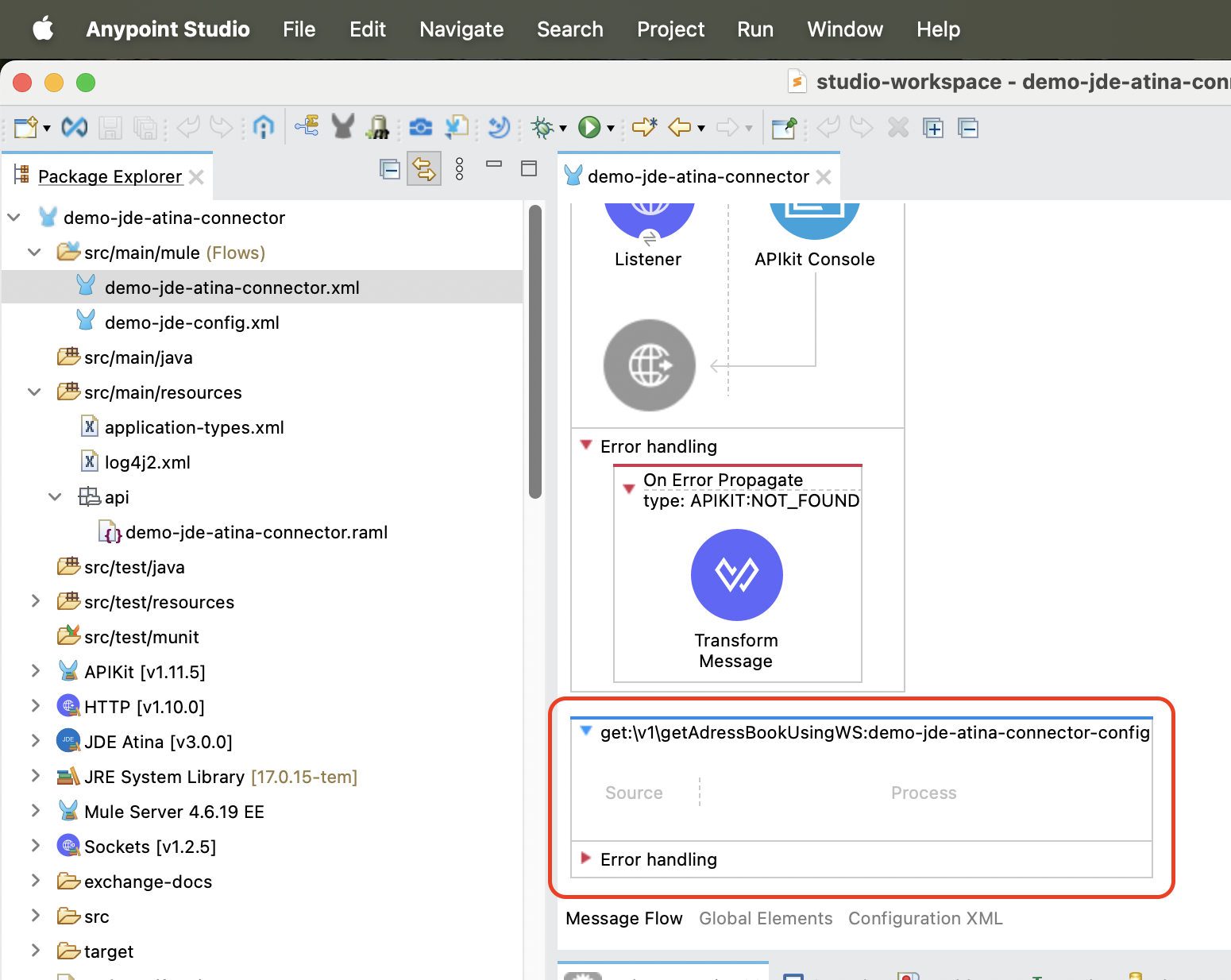This screenshot has height=980, width=1231.
Task: Click the camera snapshot toolbar icon
Action: [x=420, y=127]
